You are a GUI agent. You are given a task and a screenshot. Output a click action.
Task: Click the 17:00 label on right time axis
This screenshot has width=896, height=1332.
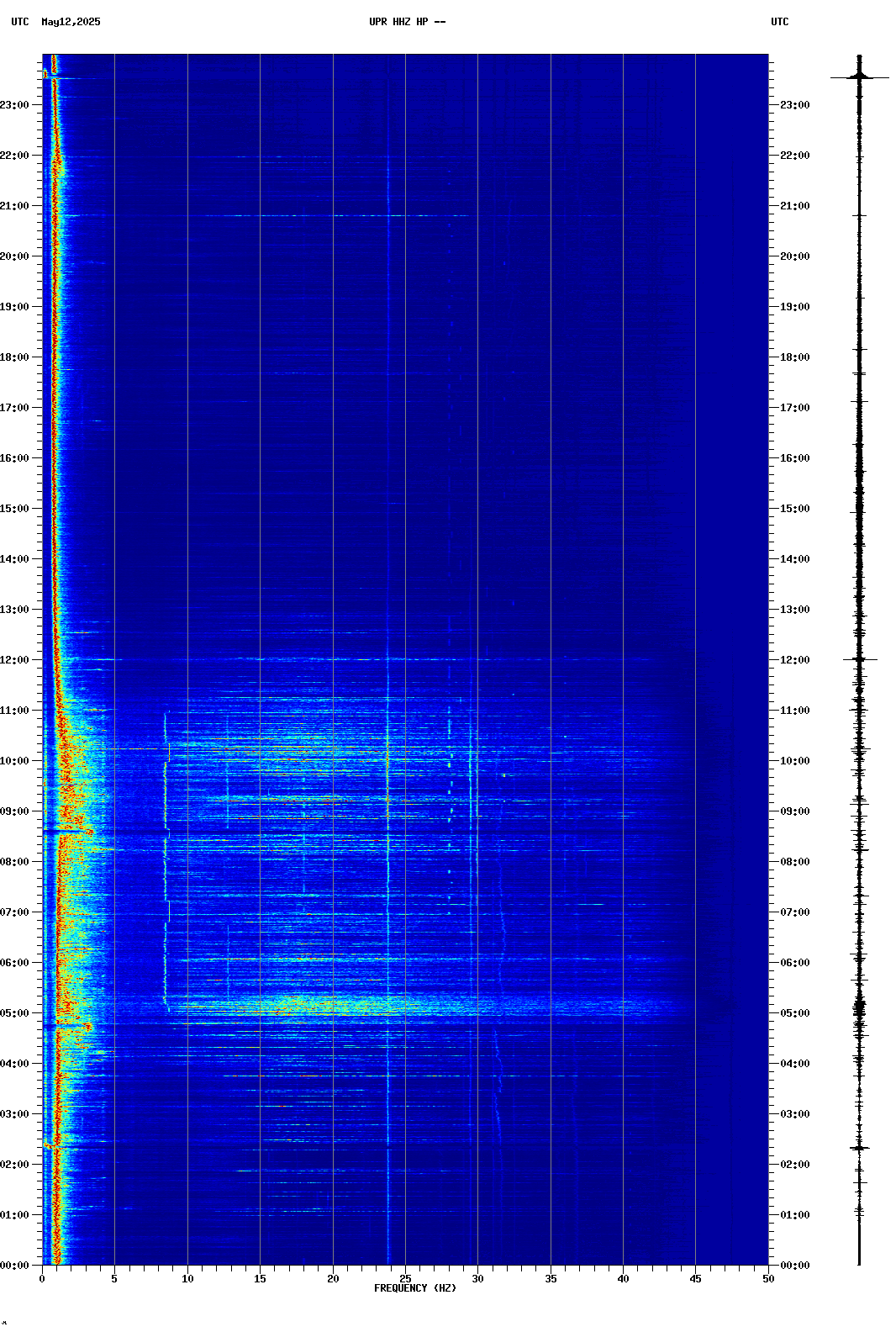[x=795, y=408]
